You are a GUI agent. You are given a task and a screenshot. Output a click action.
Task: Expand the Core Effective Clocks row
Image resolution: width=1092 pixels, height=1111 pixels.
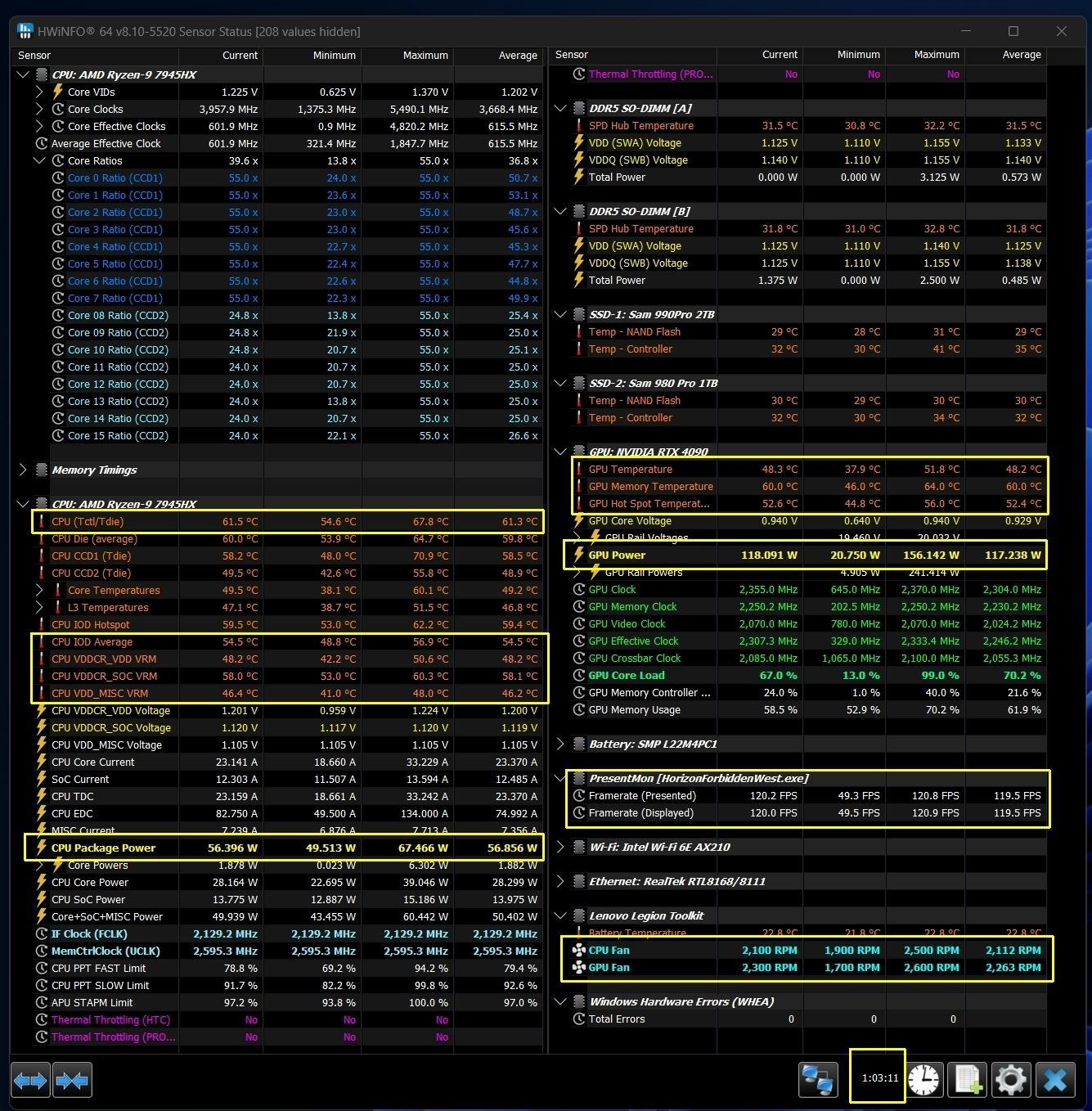(x=39, y=127)
